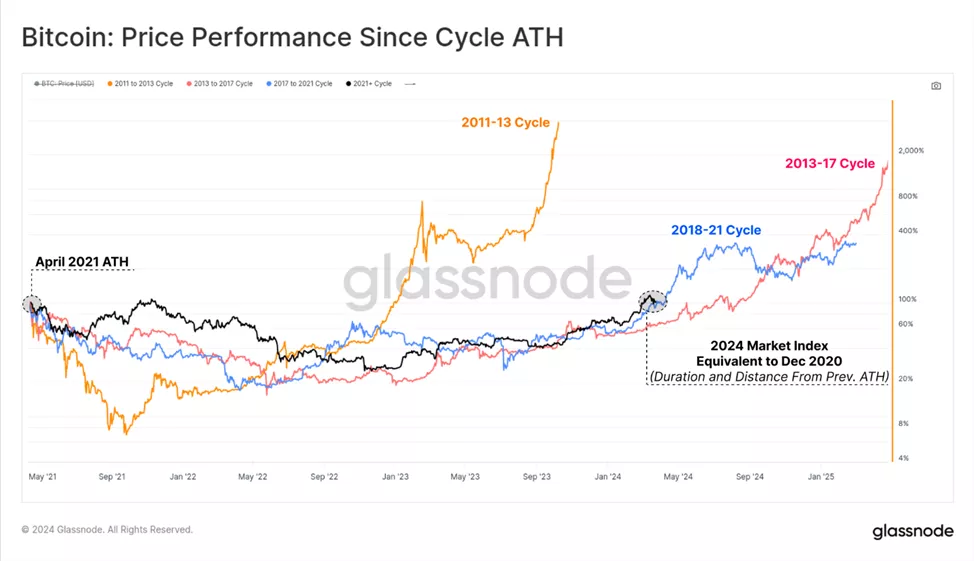Image resolution: width=974 pixels, height=561 pixels.
Task: Click the Jan '25 x-axis label
Action: tap(821, 477)
